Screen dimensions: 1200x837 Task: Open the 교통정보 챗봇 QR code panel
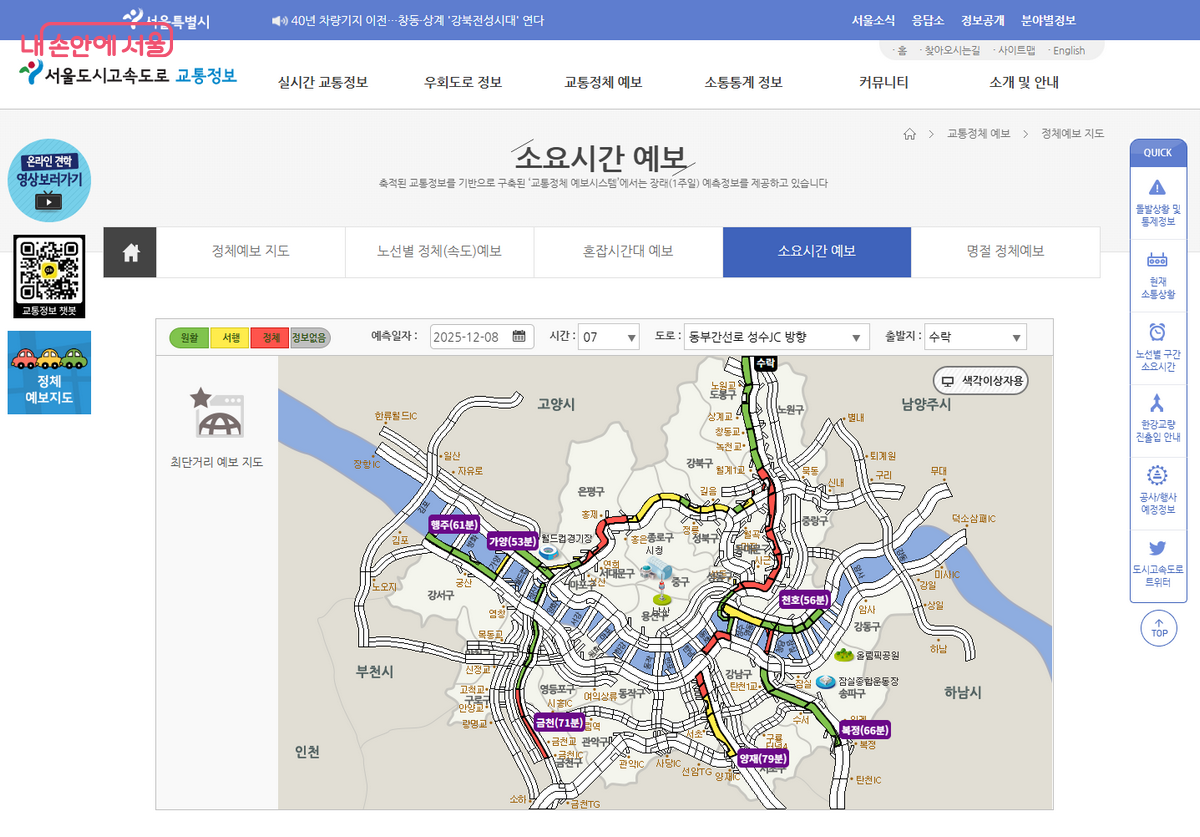(x=48, y=277)
